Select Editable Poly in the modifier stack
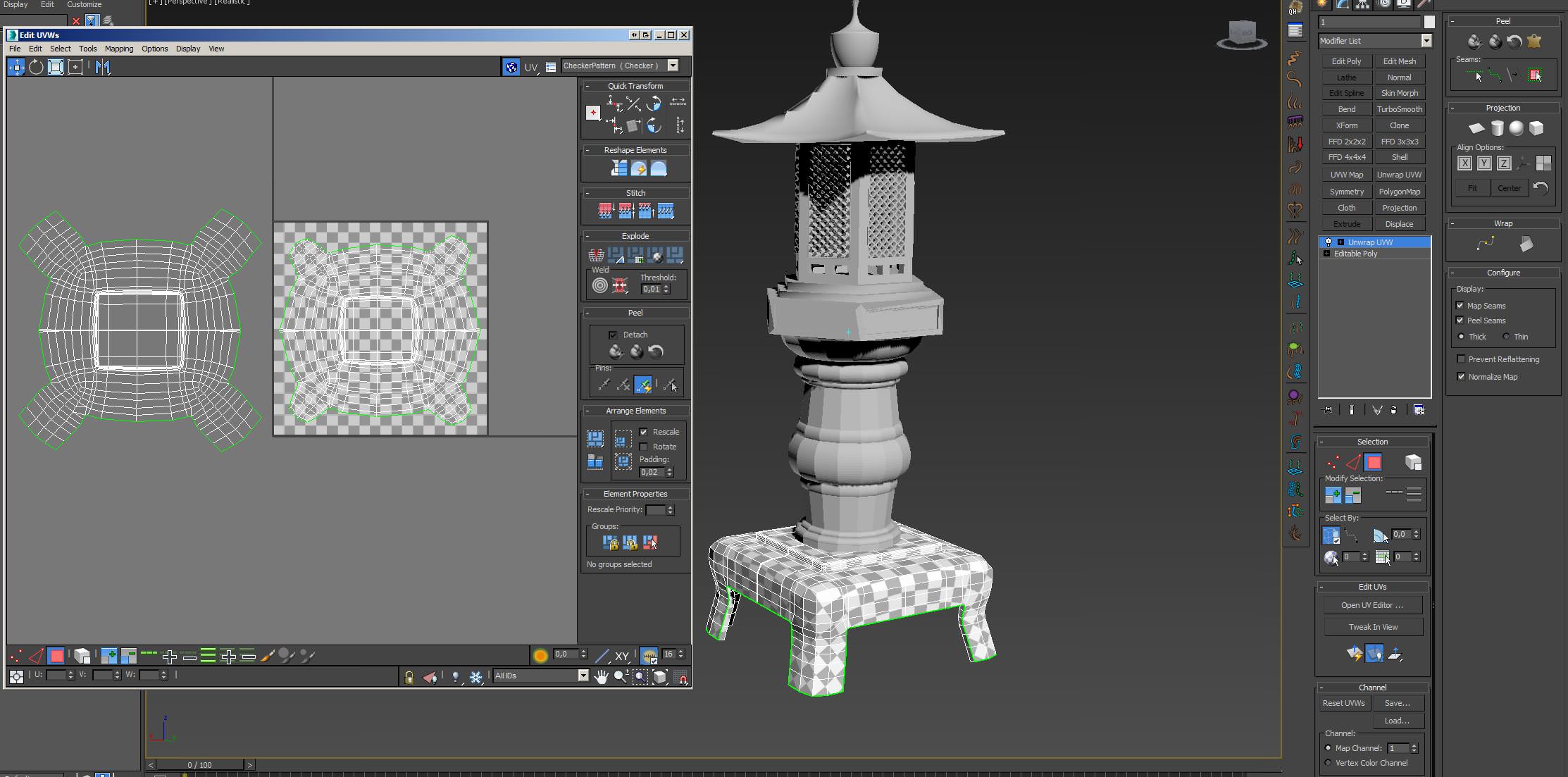This screenshot has width=1568, height=777. 1355,254
